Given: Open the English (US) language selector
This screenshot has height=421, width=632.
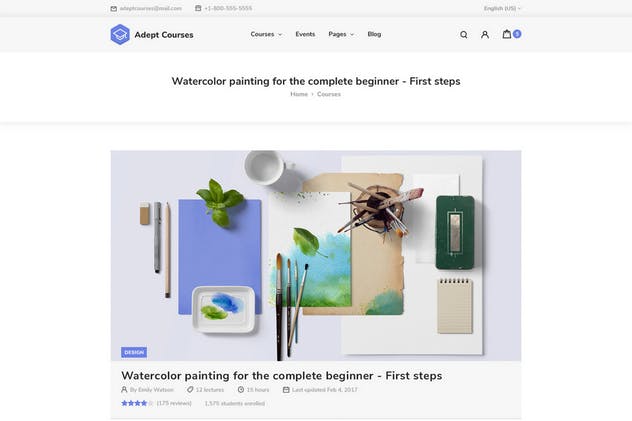Looking at the screenshot, I should click(502, 8).
